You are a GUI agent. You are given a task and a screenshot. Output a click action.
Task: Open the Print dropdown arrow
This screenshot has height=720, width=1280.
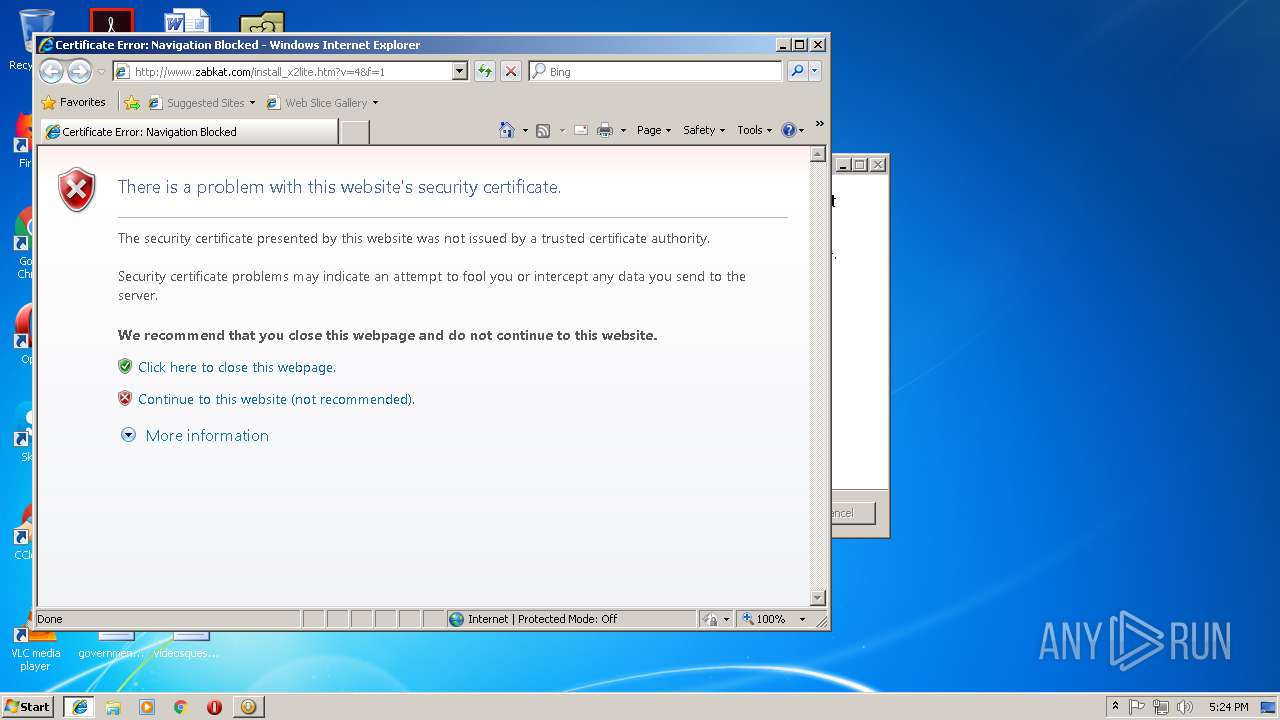[x=623, y=131]
